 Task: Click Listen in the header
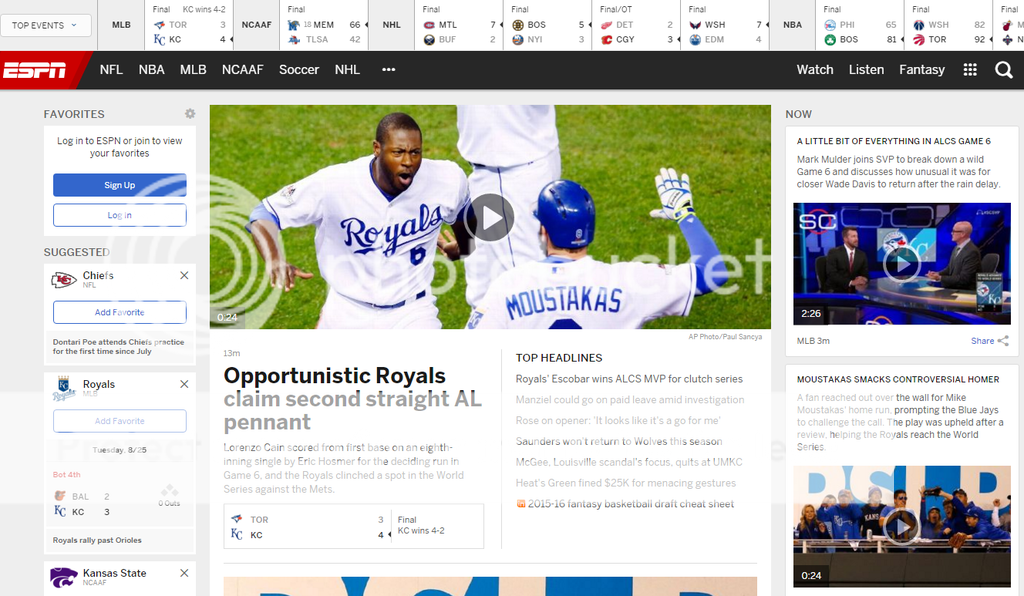[866, 70]
